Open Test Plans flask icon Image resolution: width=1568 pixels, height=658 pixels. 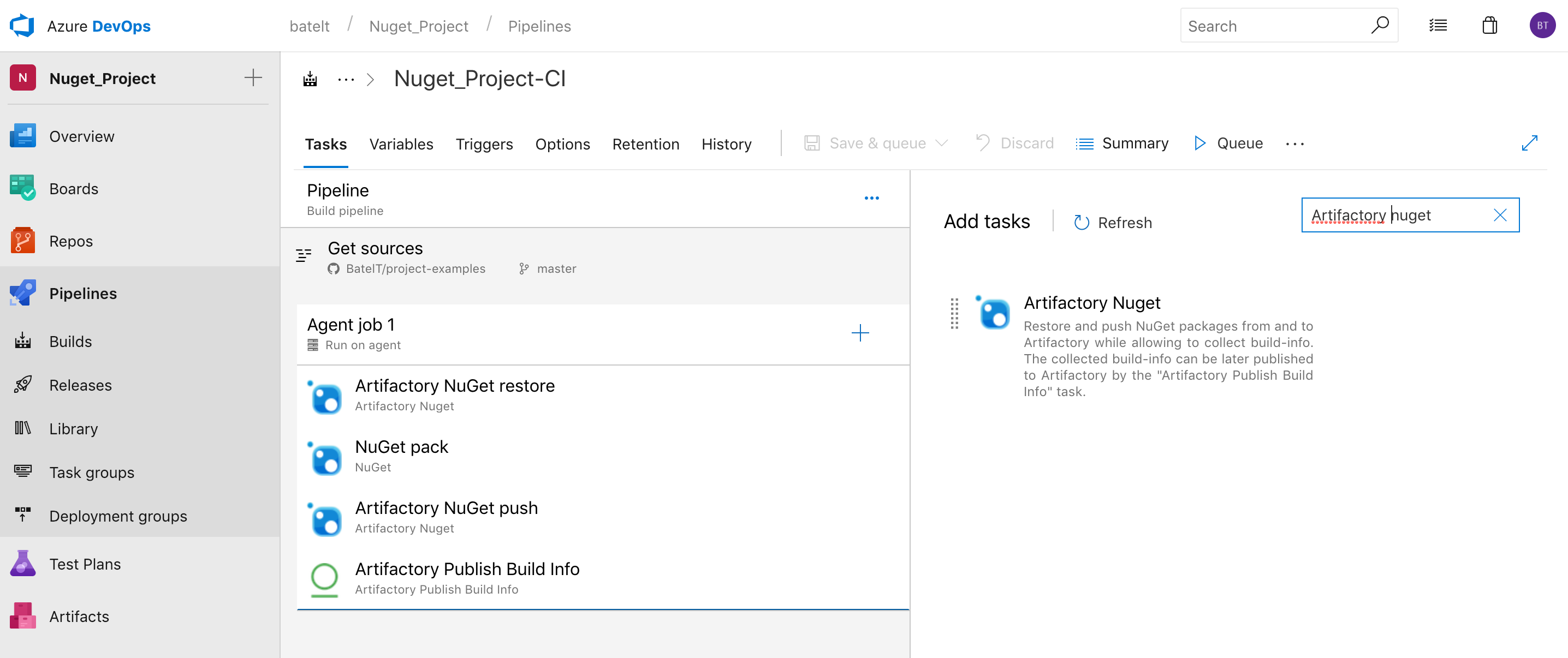(22, 563)
